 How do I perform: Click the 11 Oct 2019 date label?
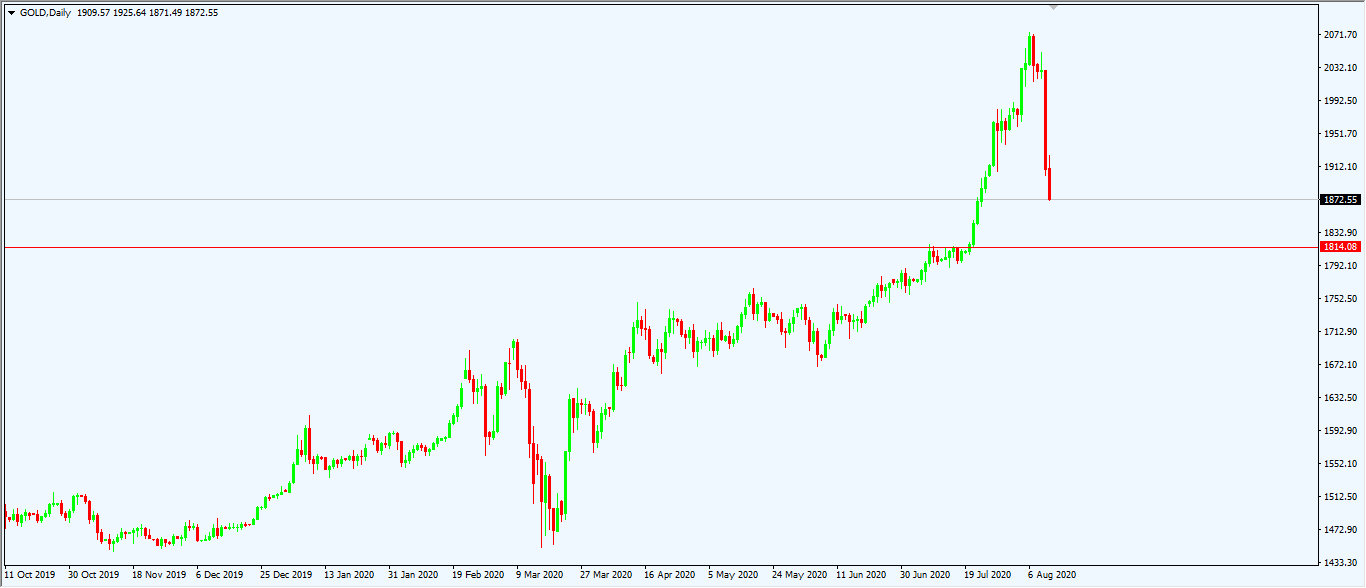click(29, 575)
